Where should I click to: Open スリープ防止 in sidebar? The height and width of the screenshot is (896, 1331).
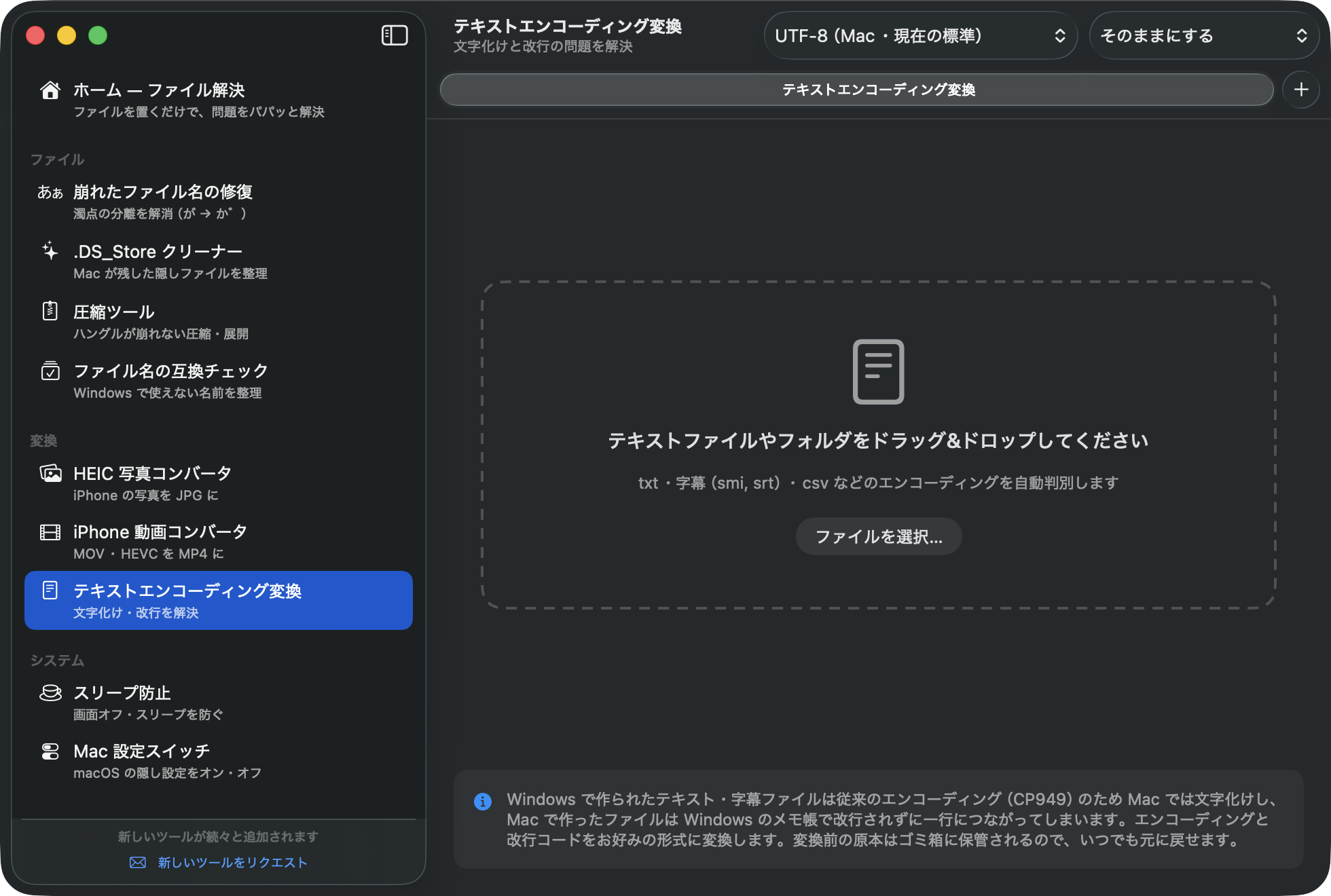(219, 703)
